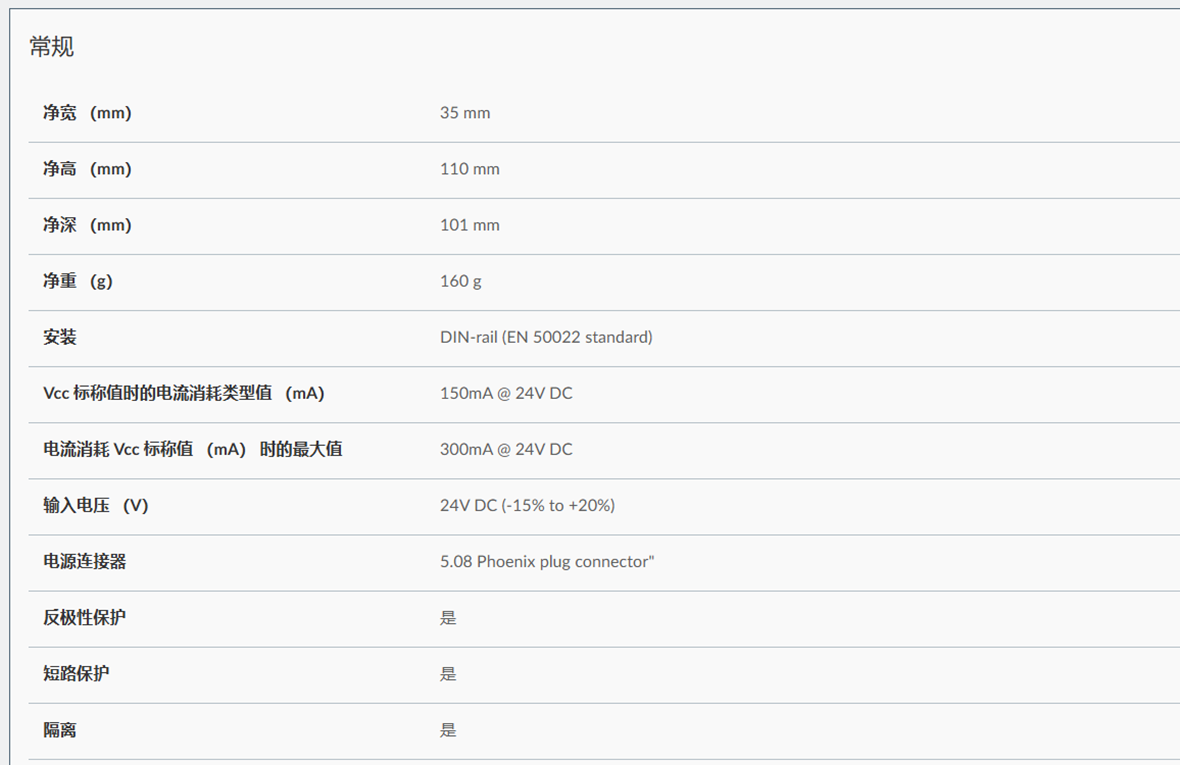Select the 24V DC (-15% to +20%) value

click(527, 505)
